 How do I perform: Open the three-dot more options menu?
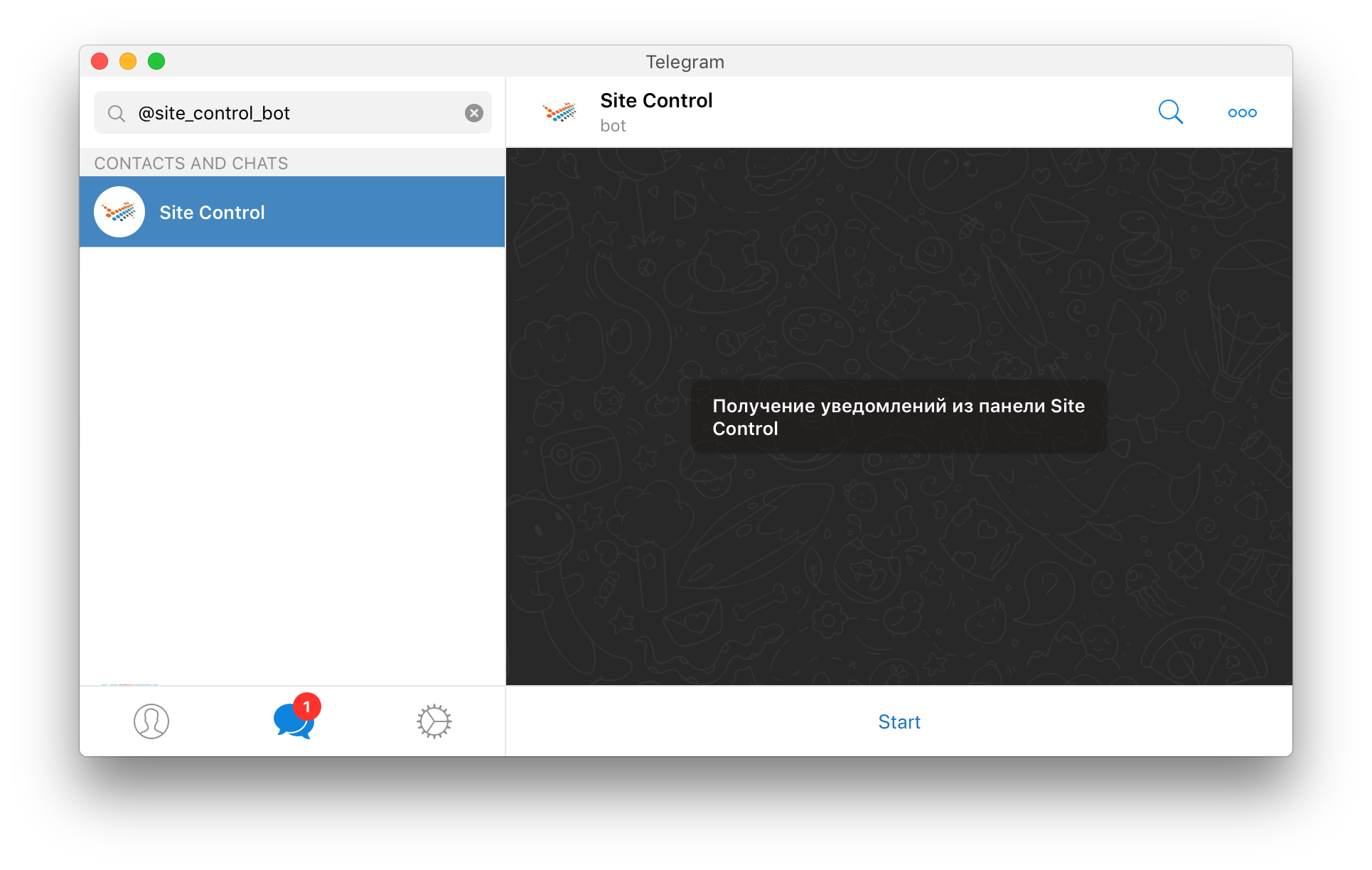(1242, 113)
